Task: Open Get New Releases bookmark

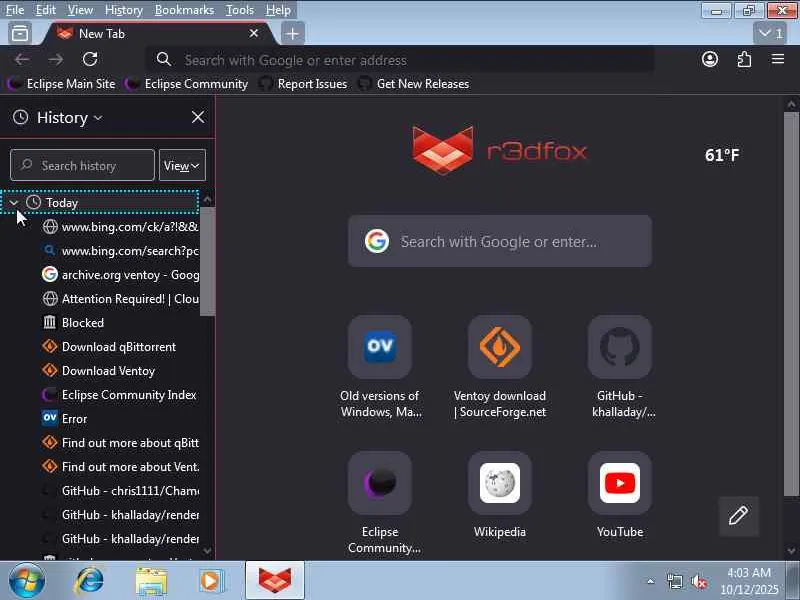Action: tap(414, 84)
